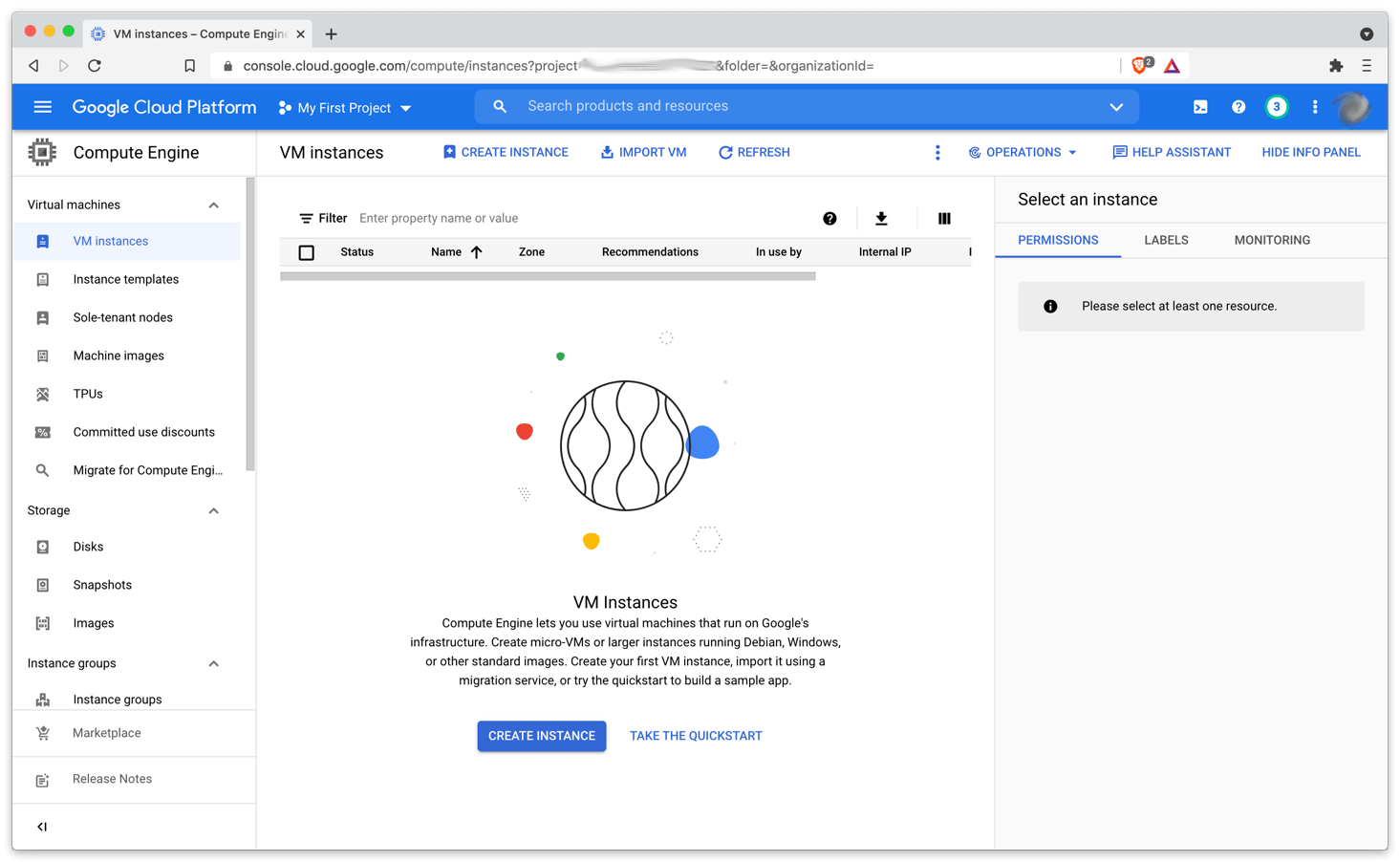This screenshot has height=862, width=1400.
Task: Collapse the Virtual machines section
Action: tap(214, 205)
